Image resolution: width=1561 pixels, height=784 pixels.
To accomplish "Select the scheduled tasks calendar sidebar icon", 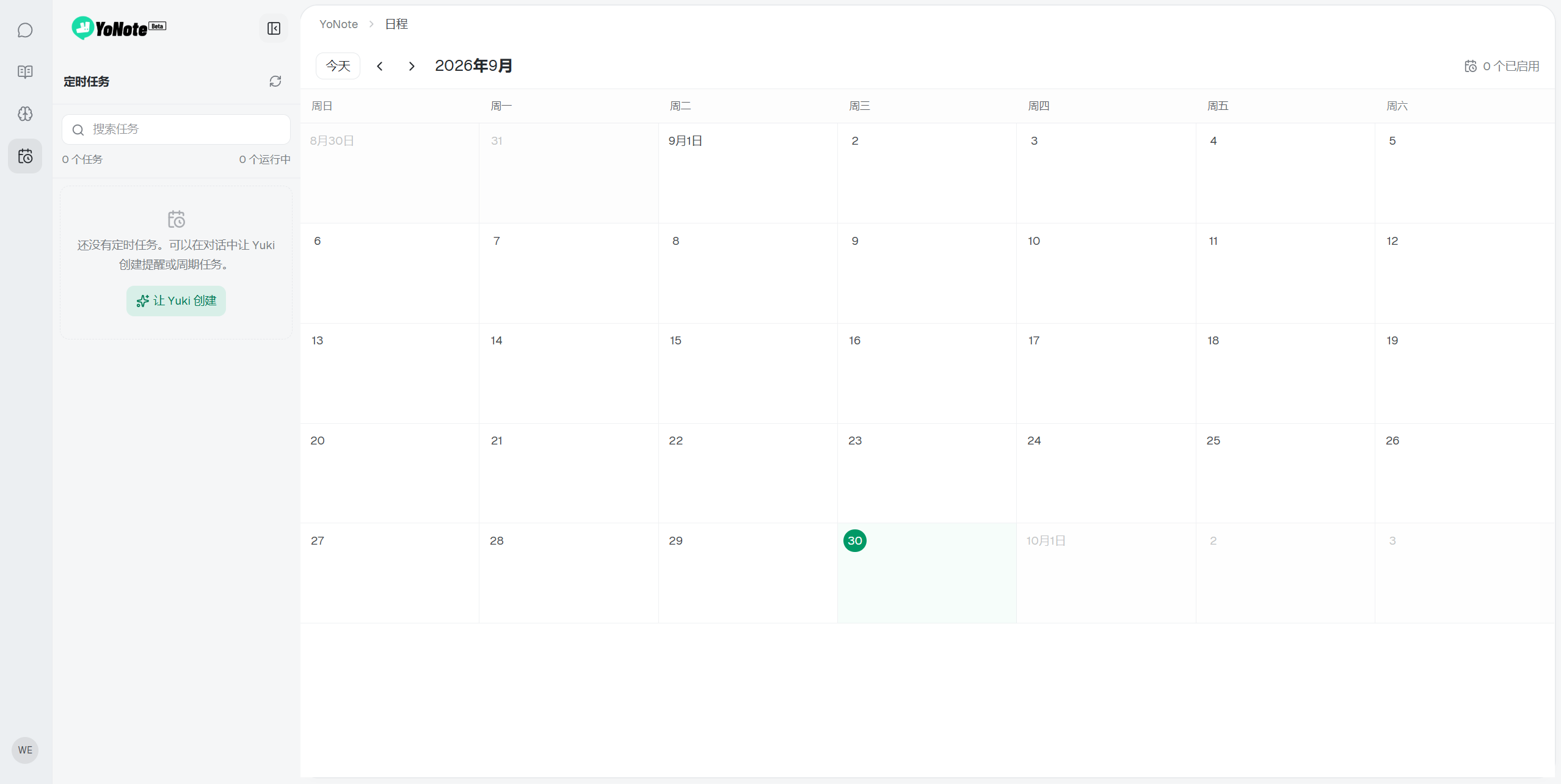I will [25, 156].
